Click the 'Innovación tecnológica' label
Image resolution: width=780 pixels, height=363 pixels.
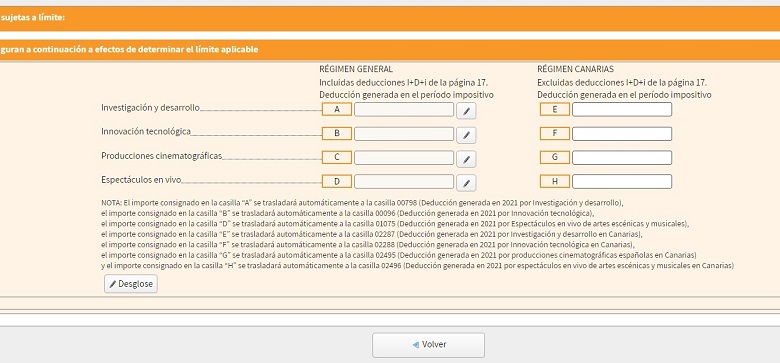146,132
